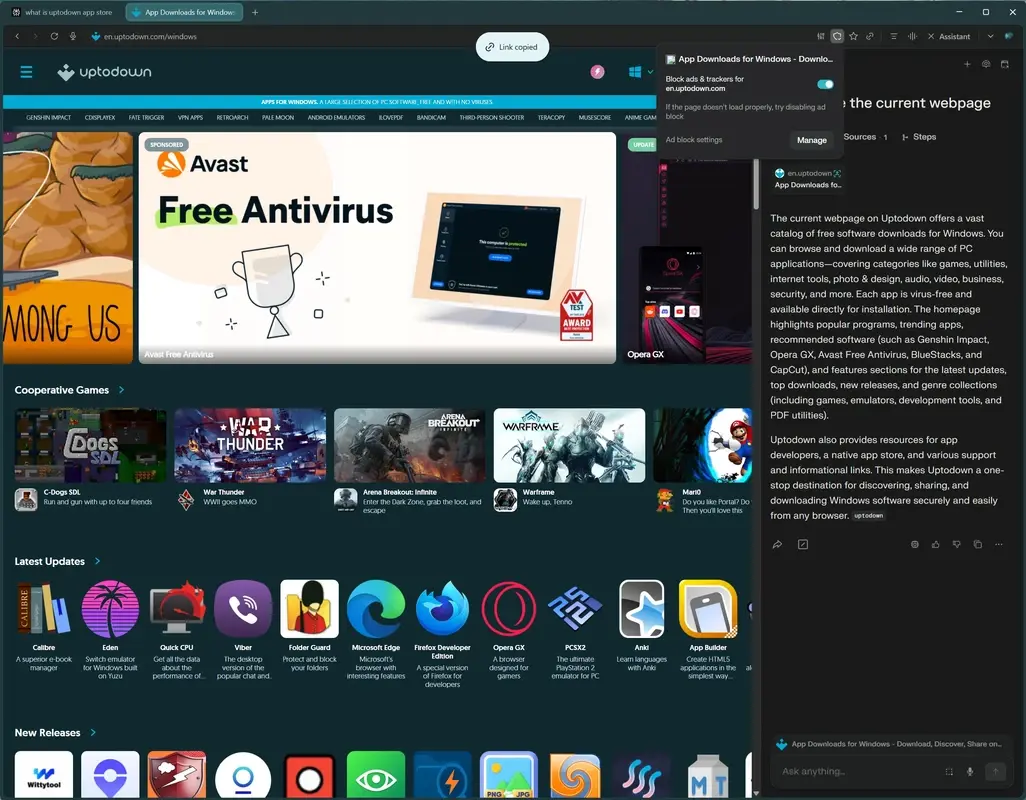
Task: Open the Uptodown hamburger menu
Action: pos(26,71)
